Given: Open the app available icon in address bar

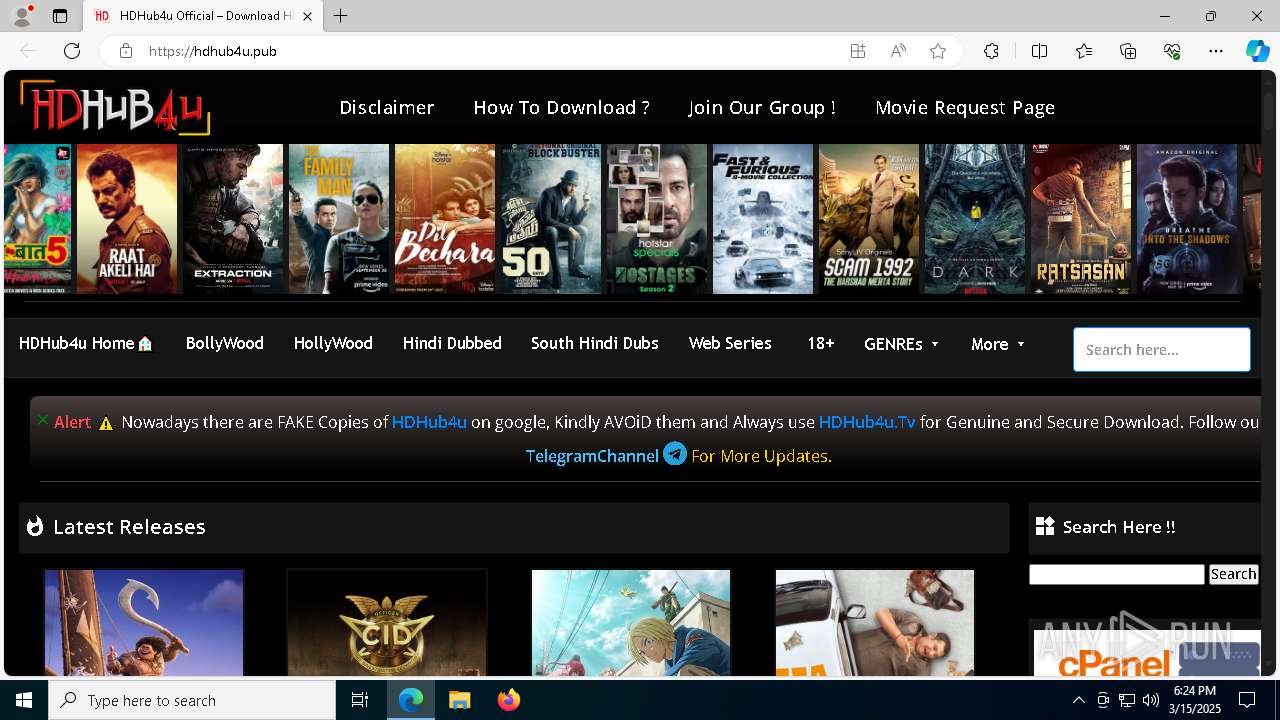Looking at the screenshot, I should (858, 51).
